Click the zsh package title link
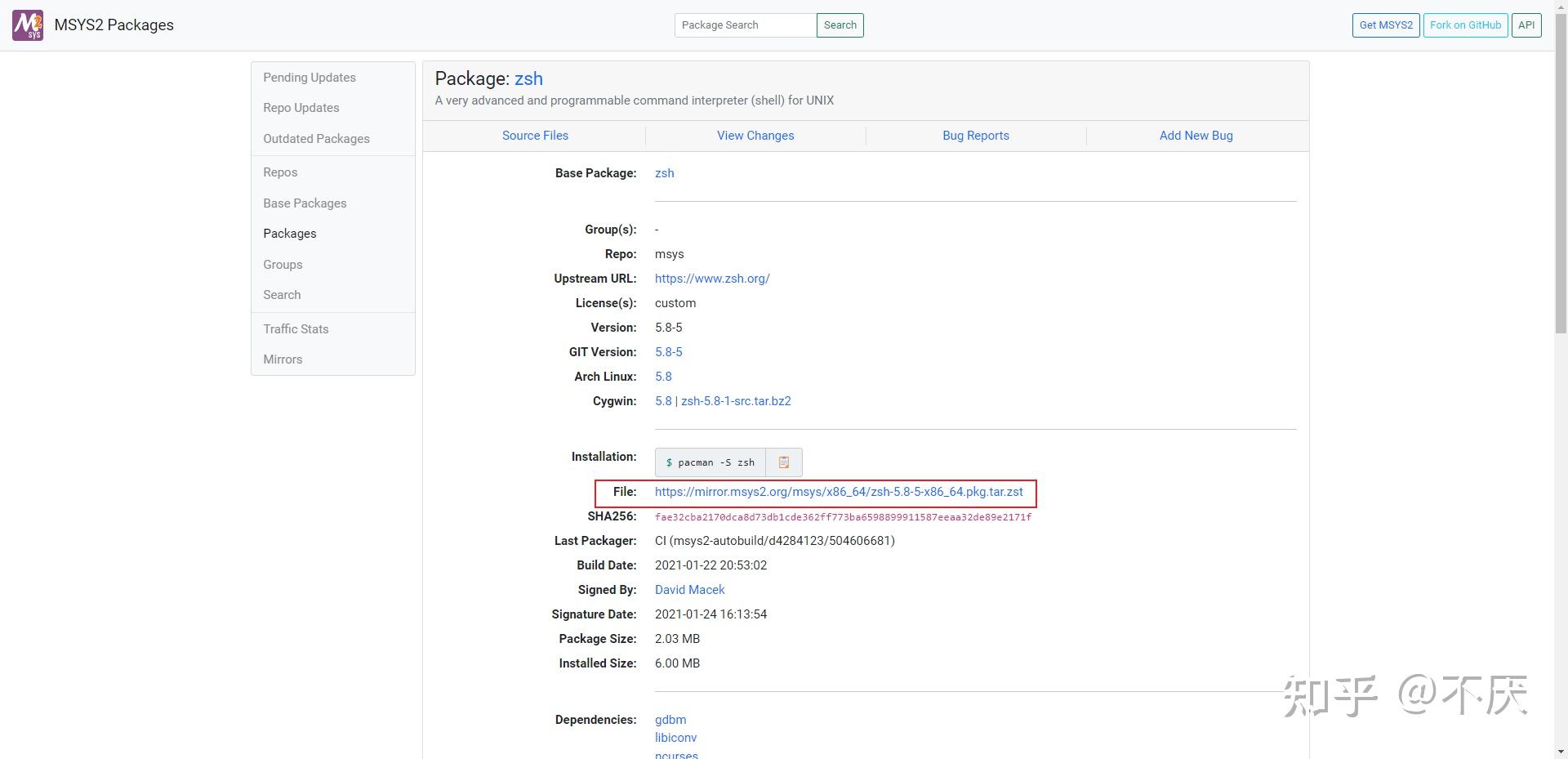Image resolution: width=1568 pixels, height=759 pixels. click(x=528, y=78)
